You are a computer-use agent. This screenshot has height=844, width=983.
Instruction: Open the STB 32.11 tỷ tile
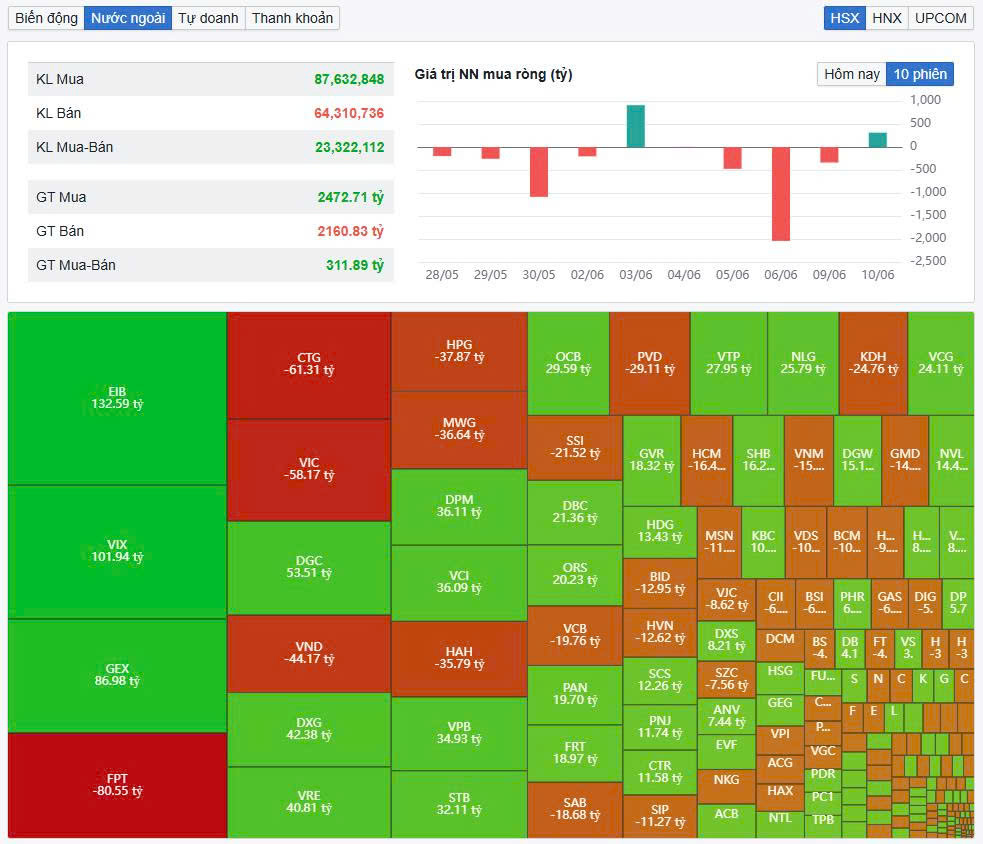click(460, 804)
